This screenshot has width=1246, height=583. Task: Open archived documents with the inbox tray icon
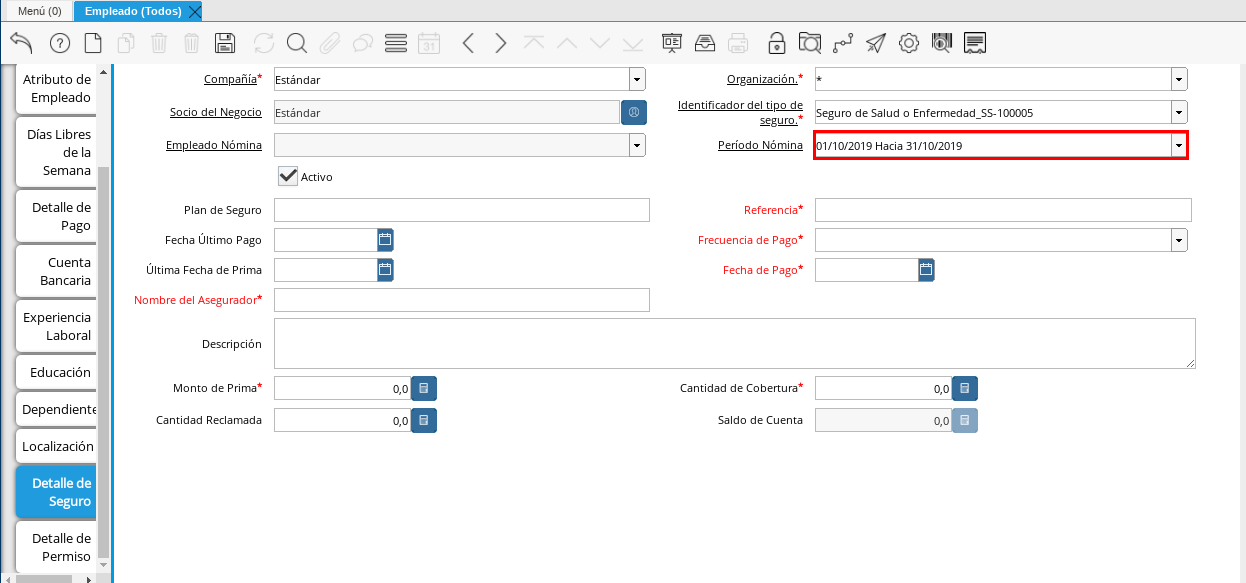(705, 43)
